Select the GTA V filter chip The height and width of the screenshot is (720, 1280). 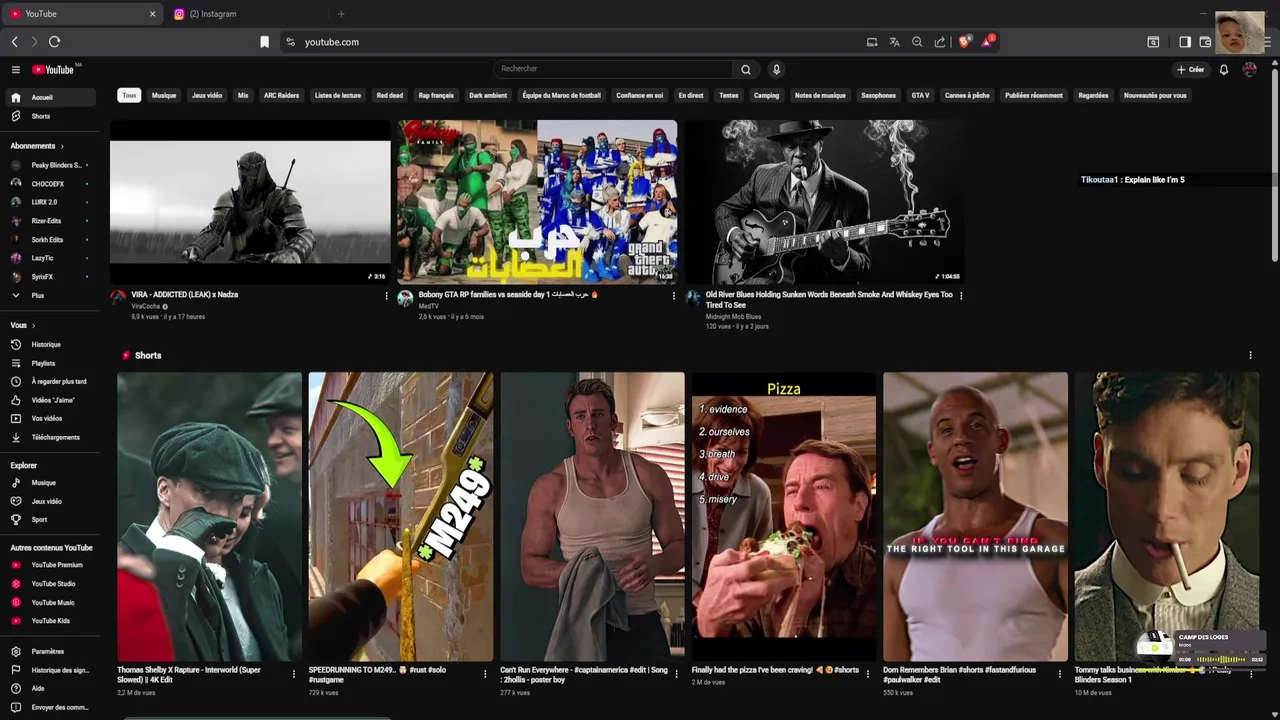coord(920,96)
